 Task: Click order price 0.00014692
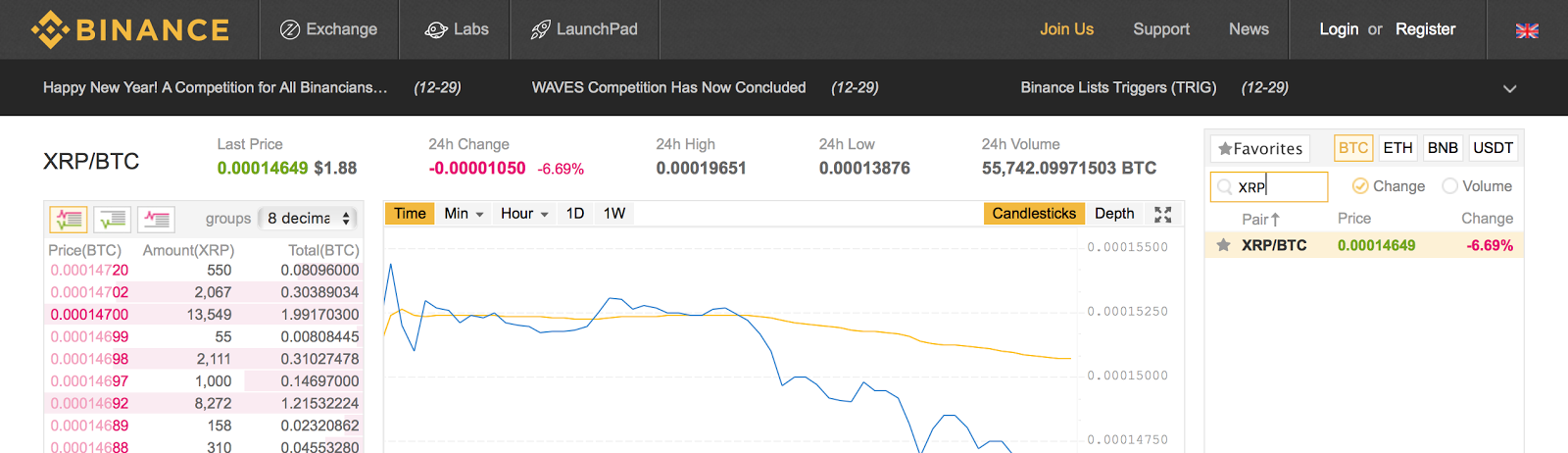pyautogui.click(x=89, y=403)
